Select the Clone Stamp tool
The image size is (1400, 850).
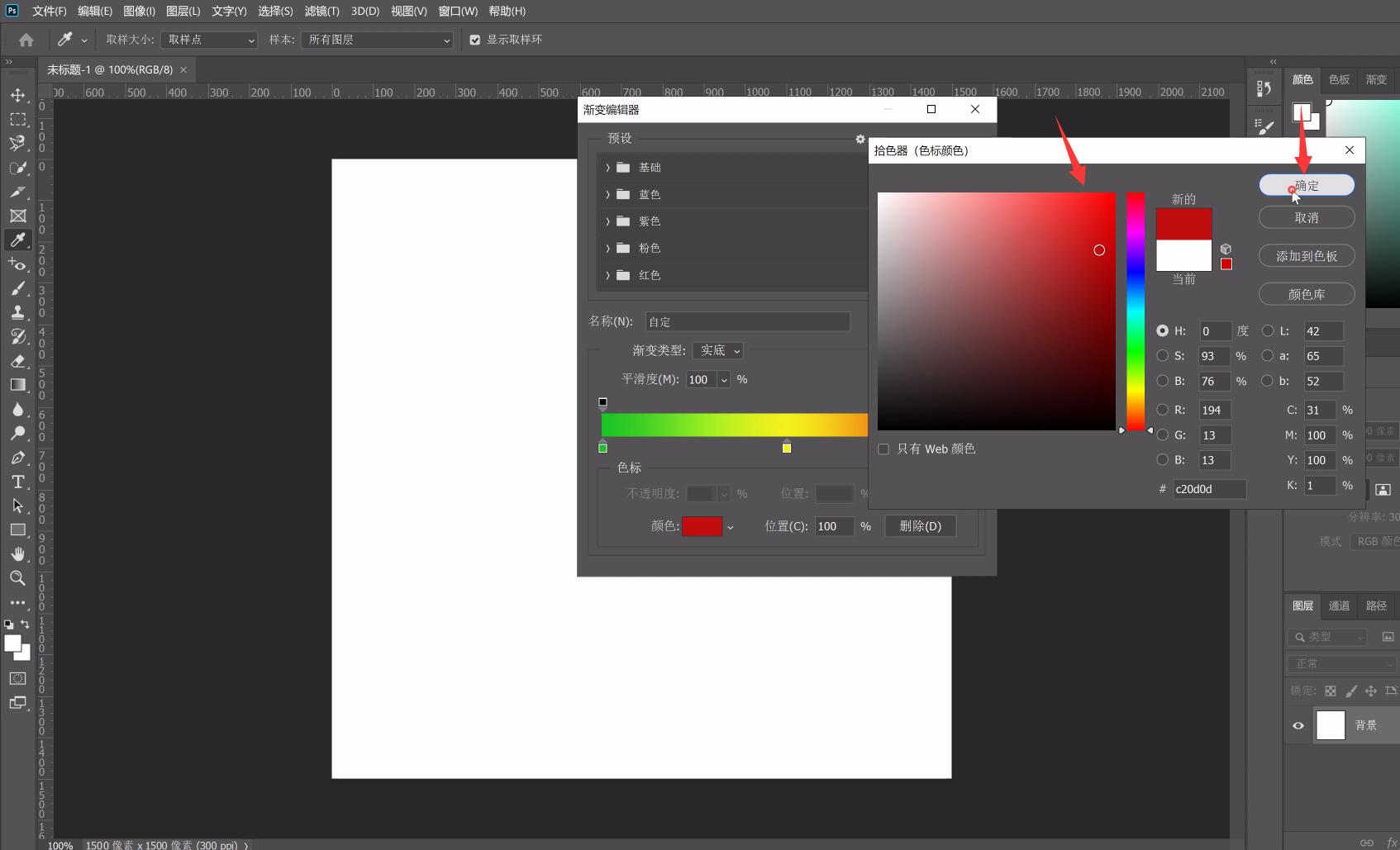pos(17,312)
